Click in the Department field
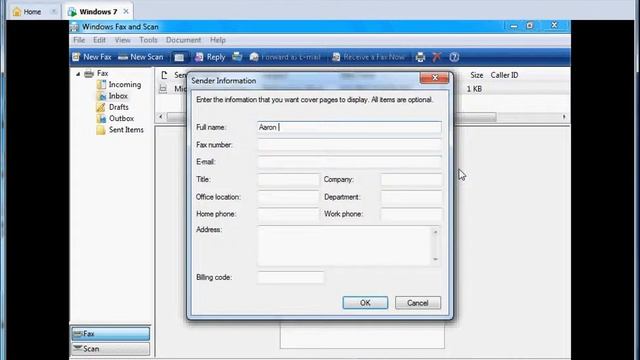 411,197
